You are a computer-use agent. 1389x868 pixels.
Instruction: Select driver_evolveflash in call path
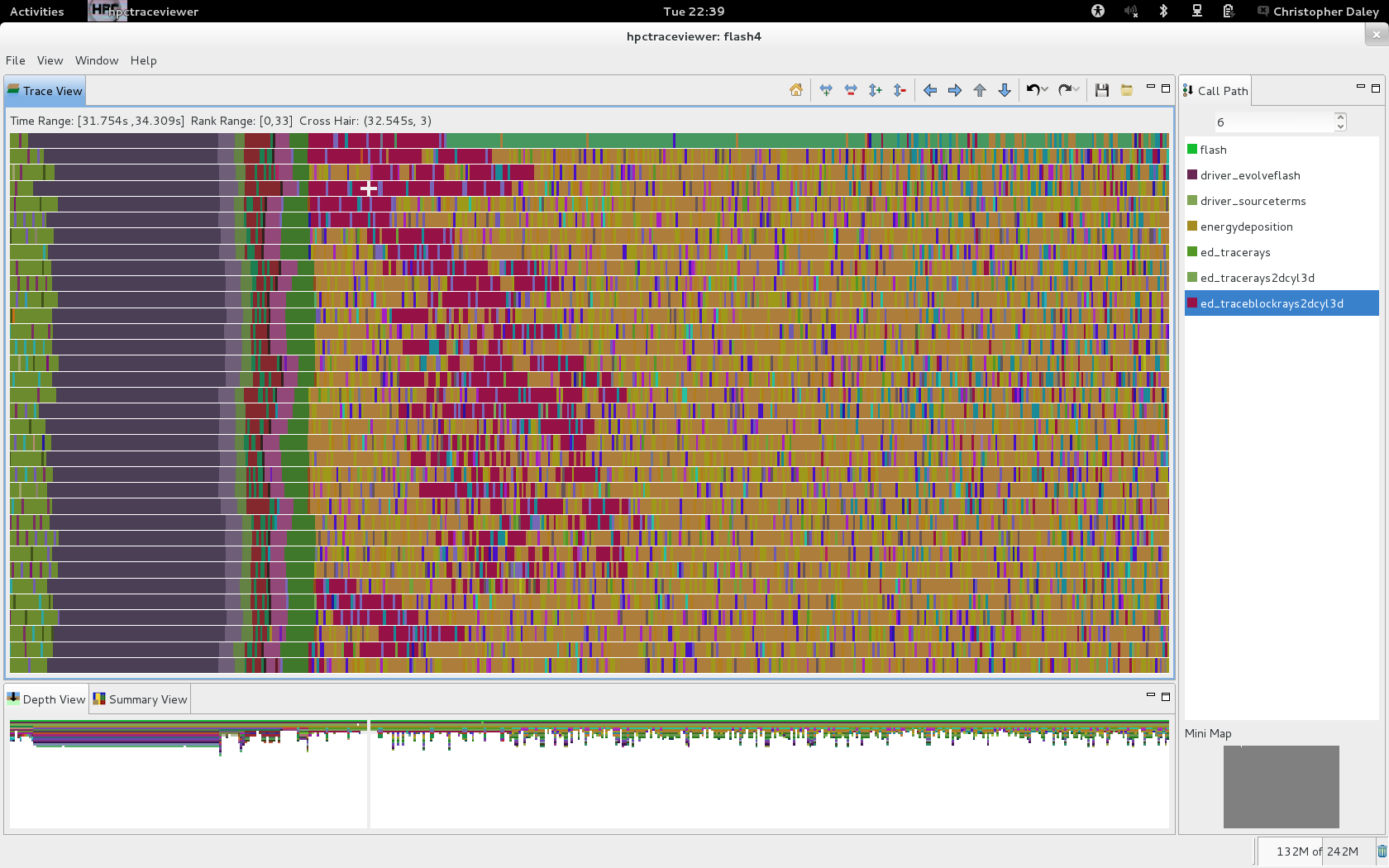tap(1282, 175)
